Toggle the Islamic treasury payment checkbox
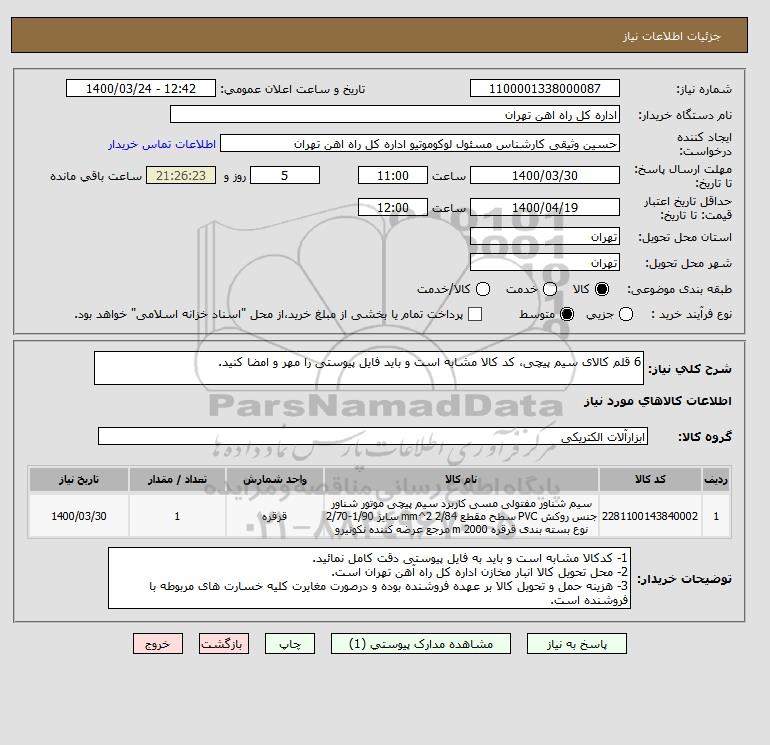The image size is (770, 745). (x=475, y=314)
